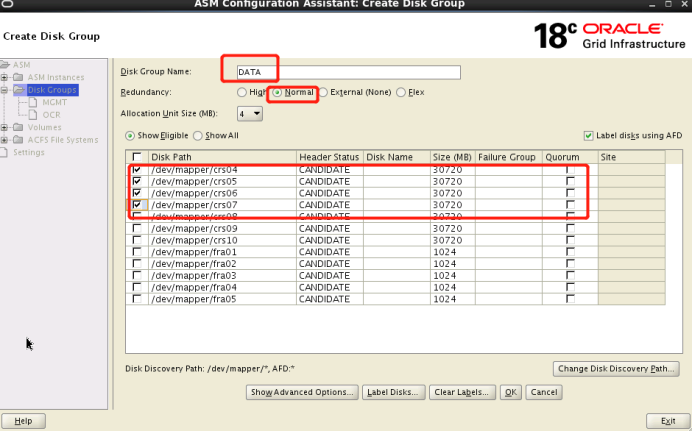Click the Volumes folder icon
Viewport: 692px width, 432px height.
pyautogui.click(x=18, y=127)
